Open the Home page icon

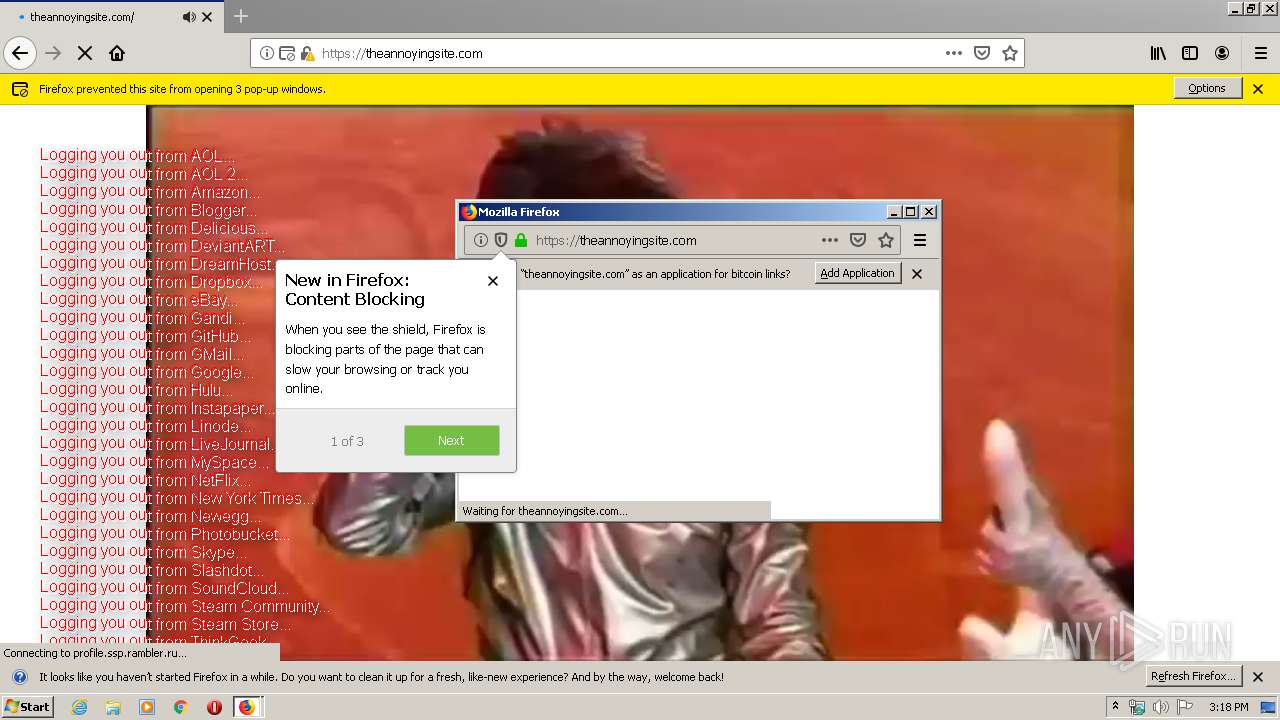click(x=117, y=53)
